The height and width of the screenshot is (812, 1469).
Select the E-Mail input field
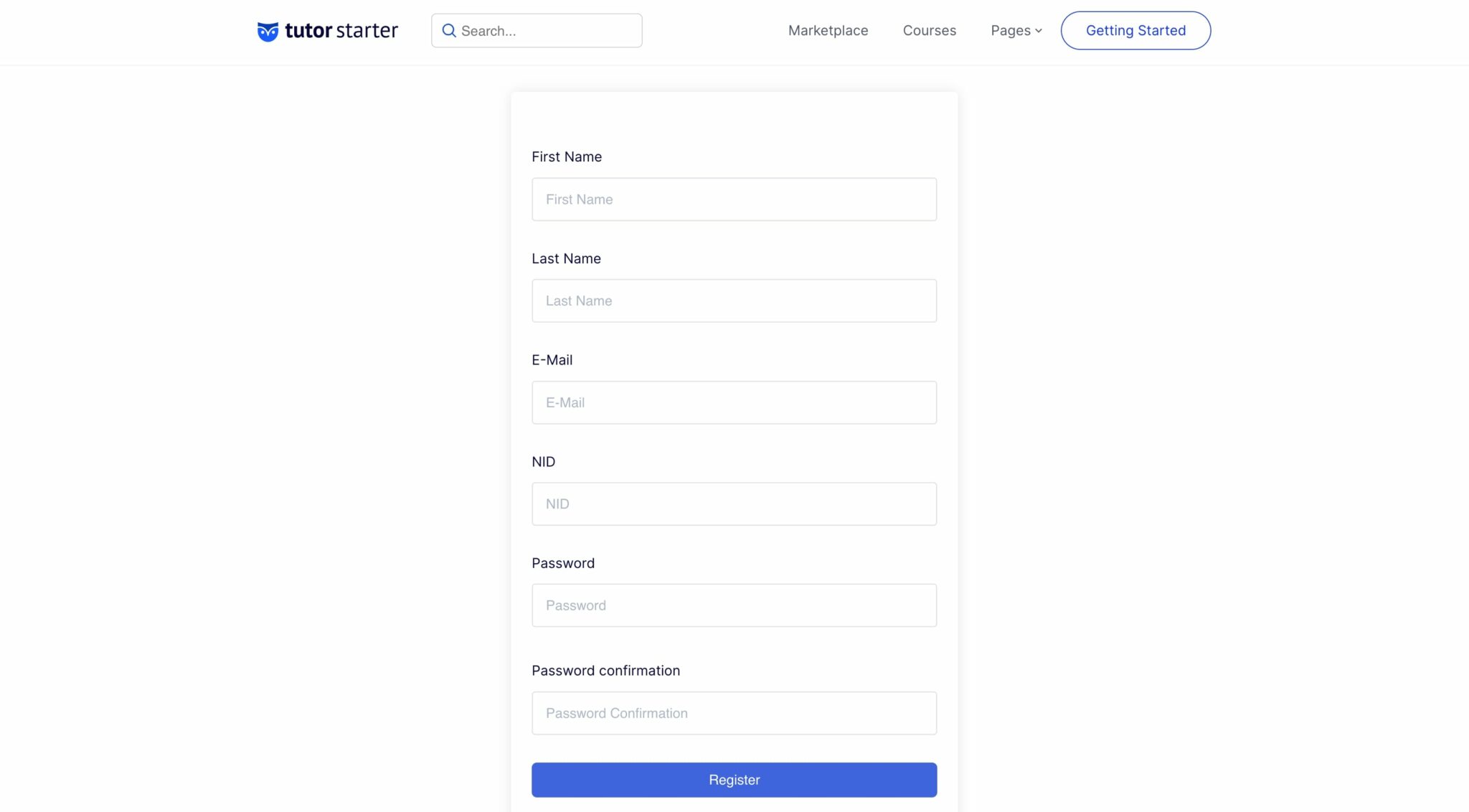[x=733, y=402]
